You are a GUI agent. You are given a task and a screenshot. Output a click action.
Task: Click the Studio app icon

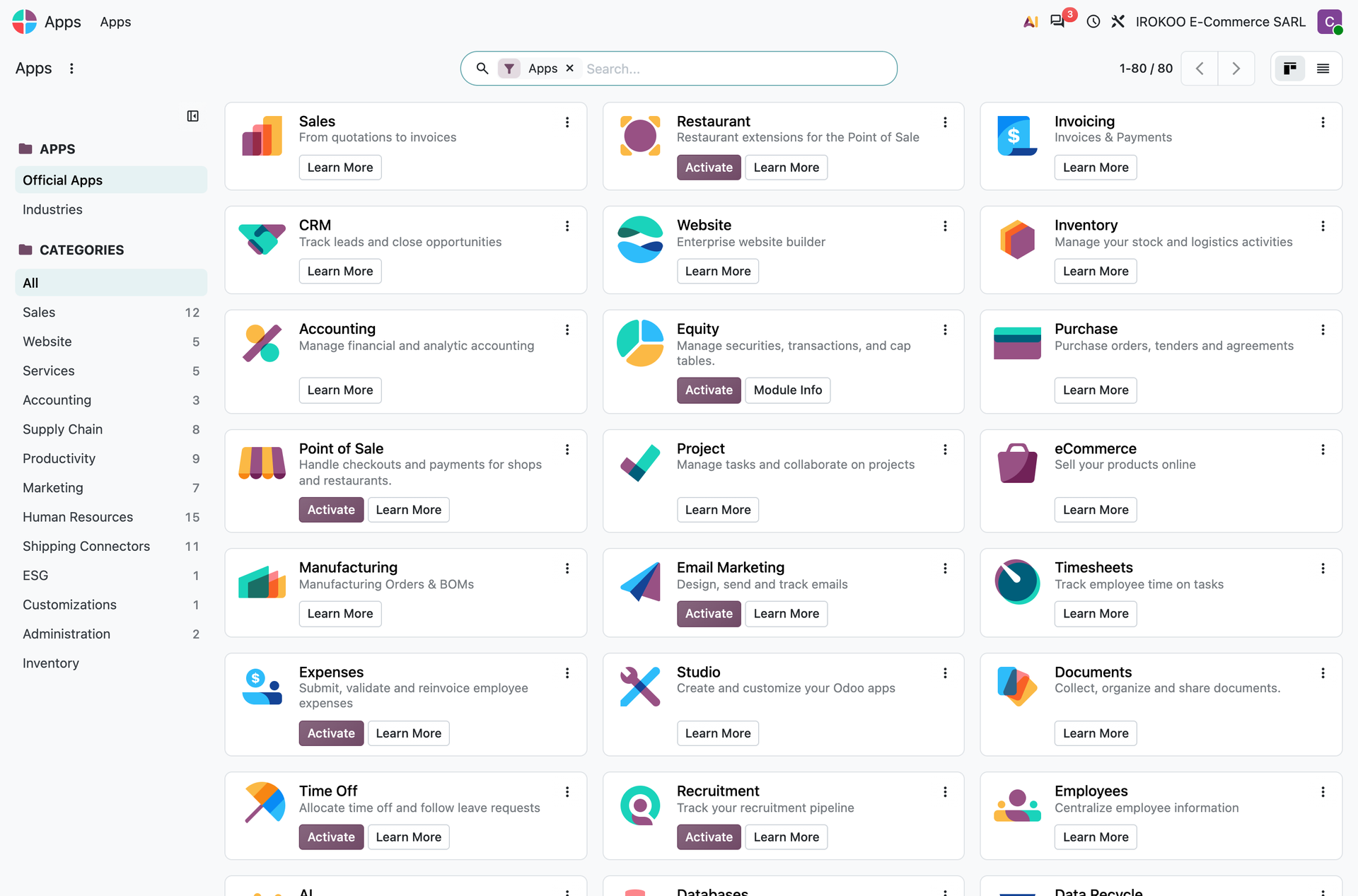point(640,687)
